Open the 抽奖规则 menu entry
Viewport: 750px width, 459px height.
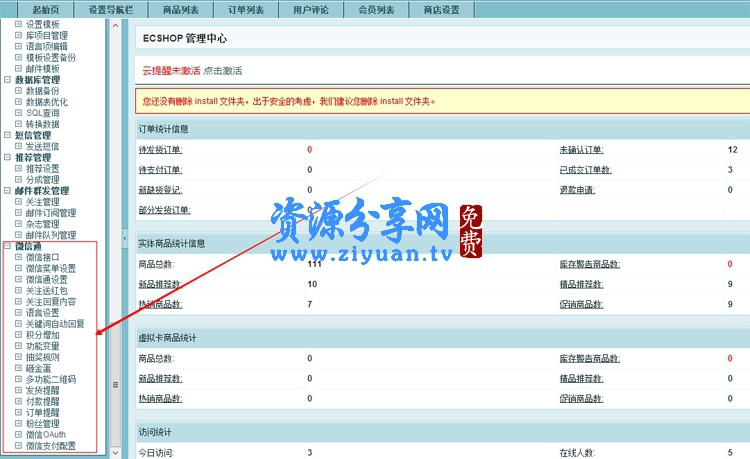click(43, 357)
